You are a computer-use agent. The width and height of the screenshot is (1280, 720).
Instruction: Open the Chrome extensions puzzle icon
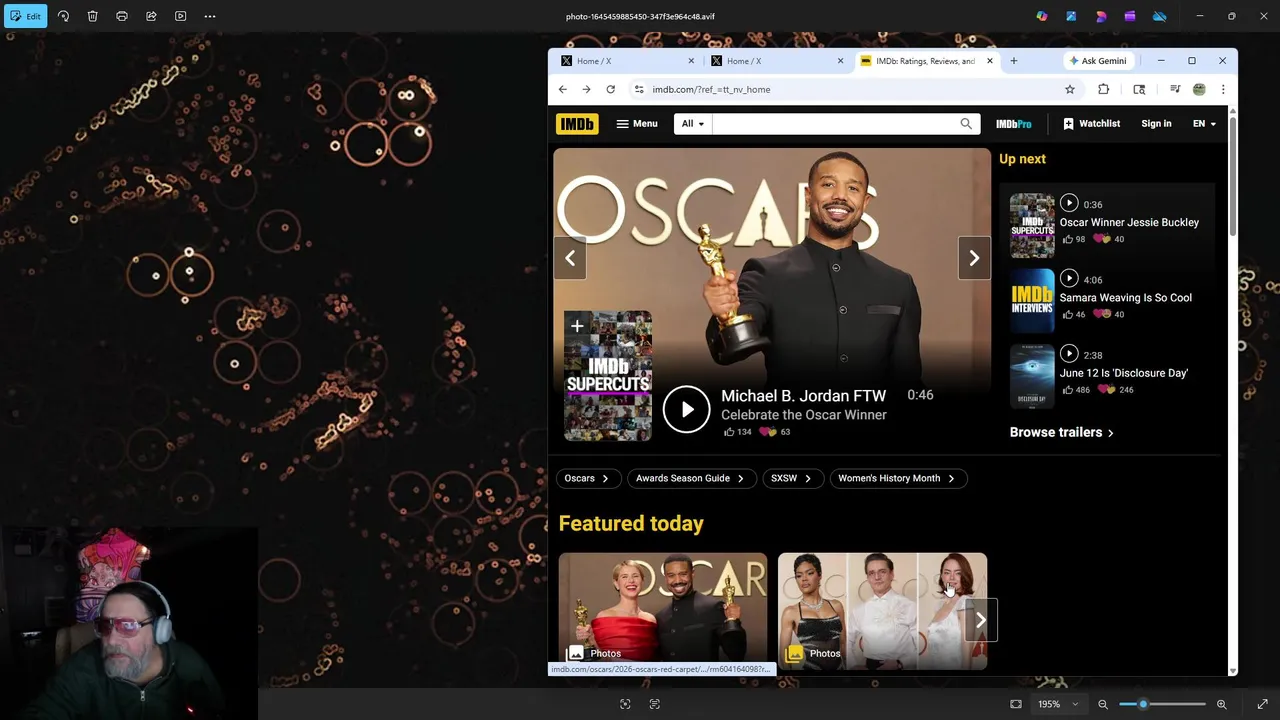(1103, 89)
